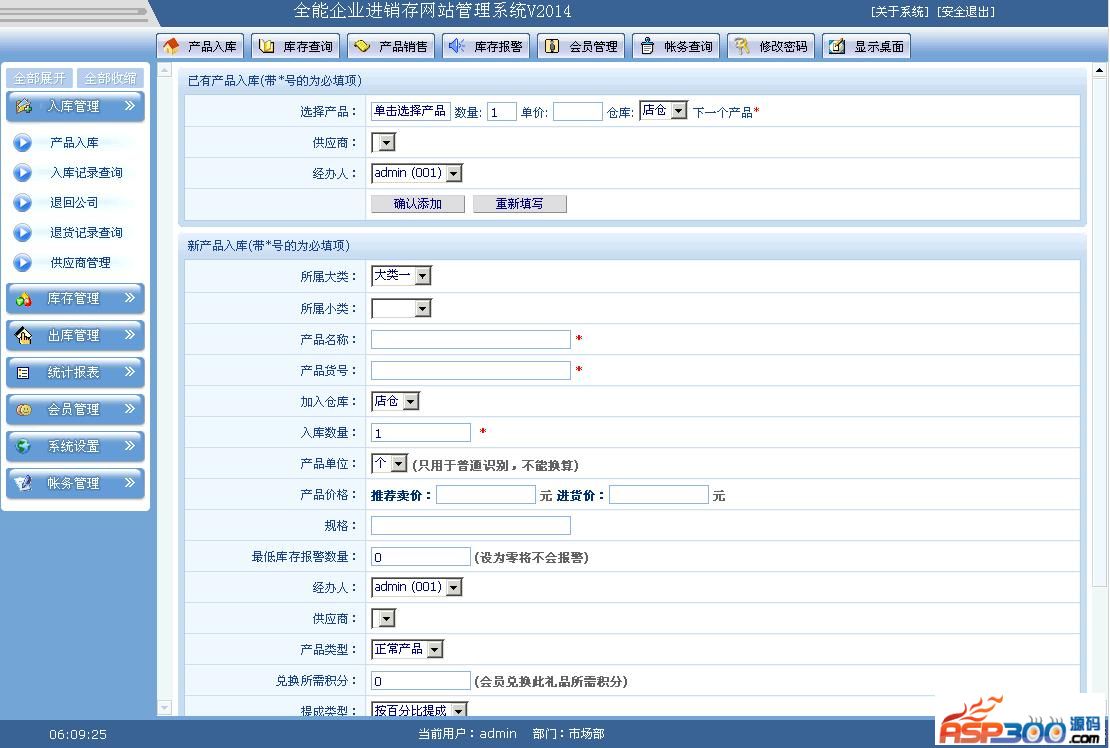Click the 规格 input field
Viewport: 1110px width, 748px height.
tap(471, 526)
